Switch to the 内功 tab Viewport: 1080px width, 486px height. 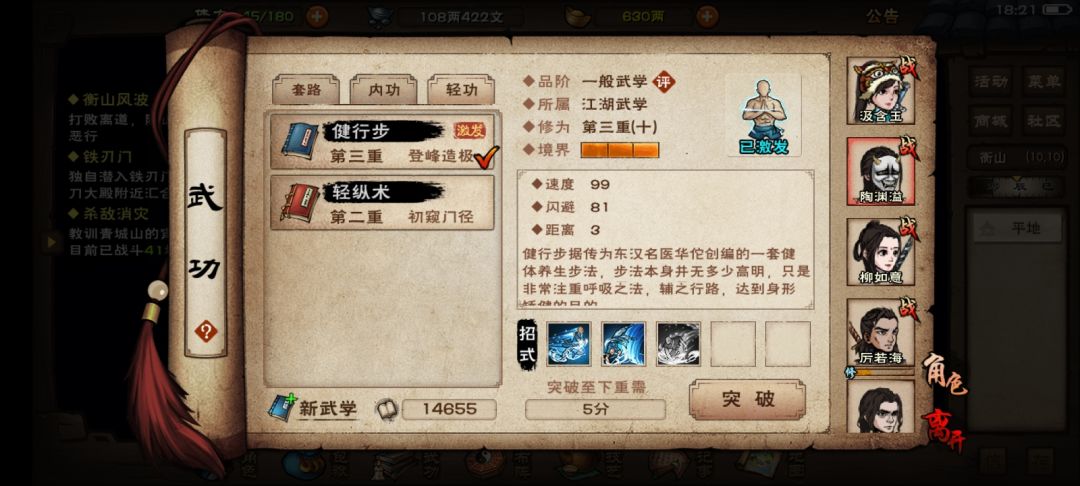pos(383,89)
